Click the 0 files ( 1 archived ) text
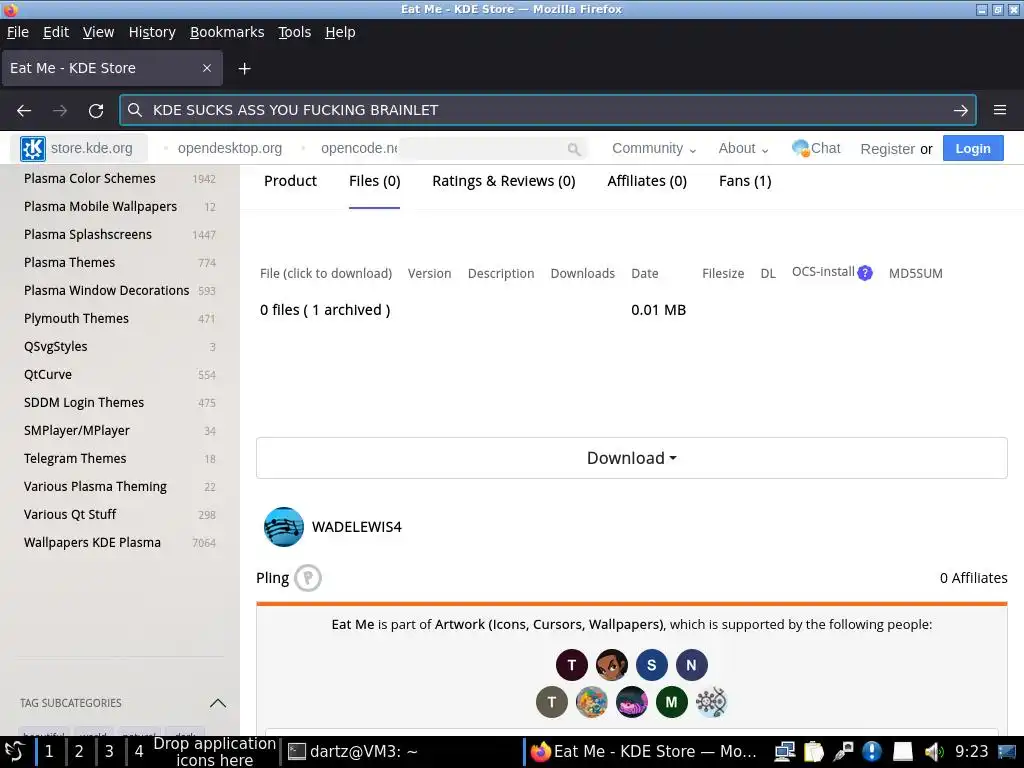The image size is (1024, 768). pos(325,310)
